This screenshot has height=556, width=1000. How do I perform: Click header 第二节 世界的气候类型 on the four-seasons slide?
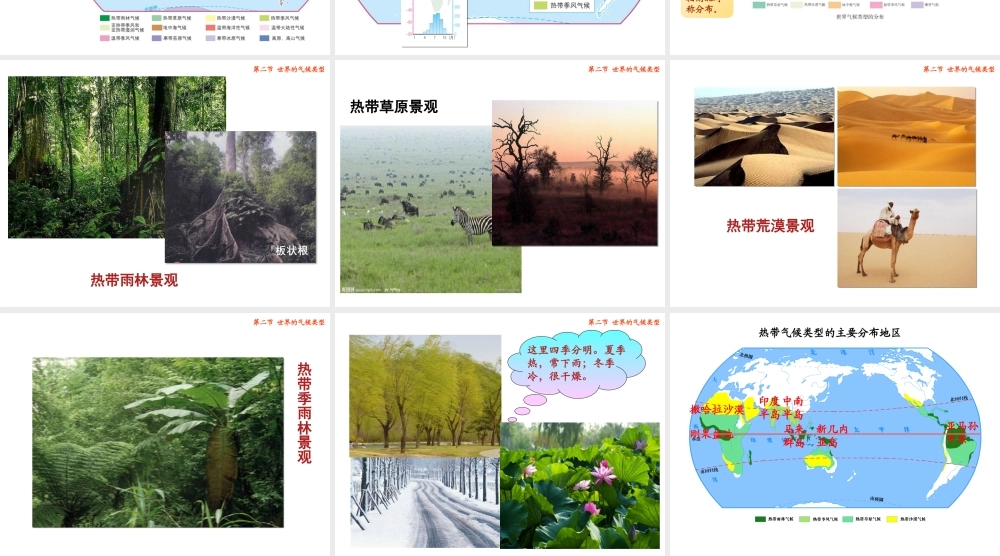pos(624,322)
